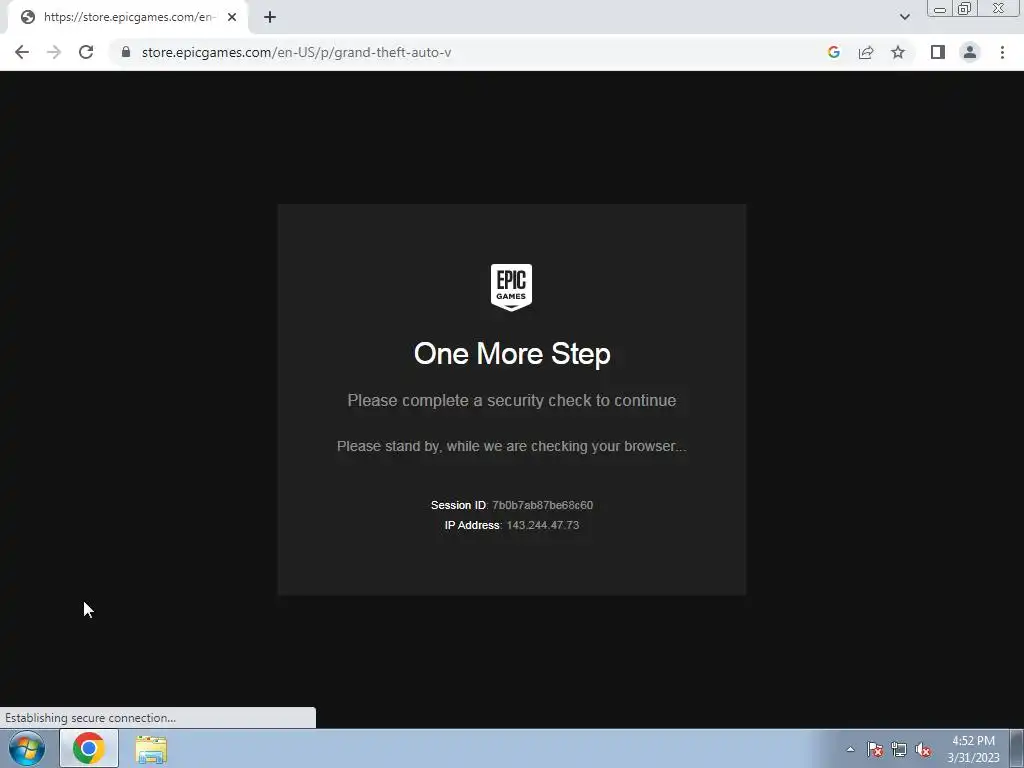
Task: Reload the current page
Action: pyautogui.click(x=86, y=52)
